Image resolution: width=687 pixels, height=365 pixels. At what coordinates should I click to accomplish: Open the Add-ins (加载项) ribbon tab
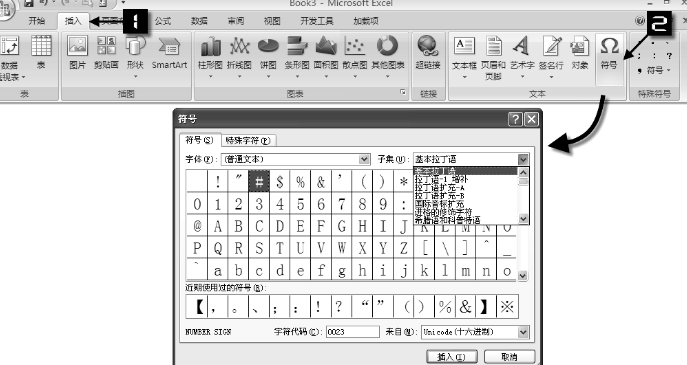366,21
